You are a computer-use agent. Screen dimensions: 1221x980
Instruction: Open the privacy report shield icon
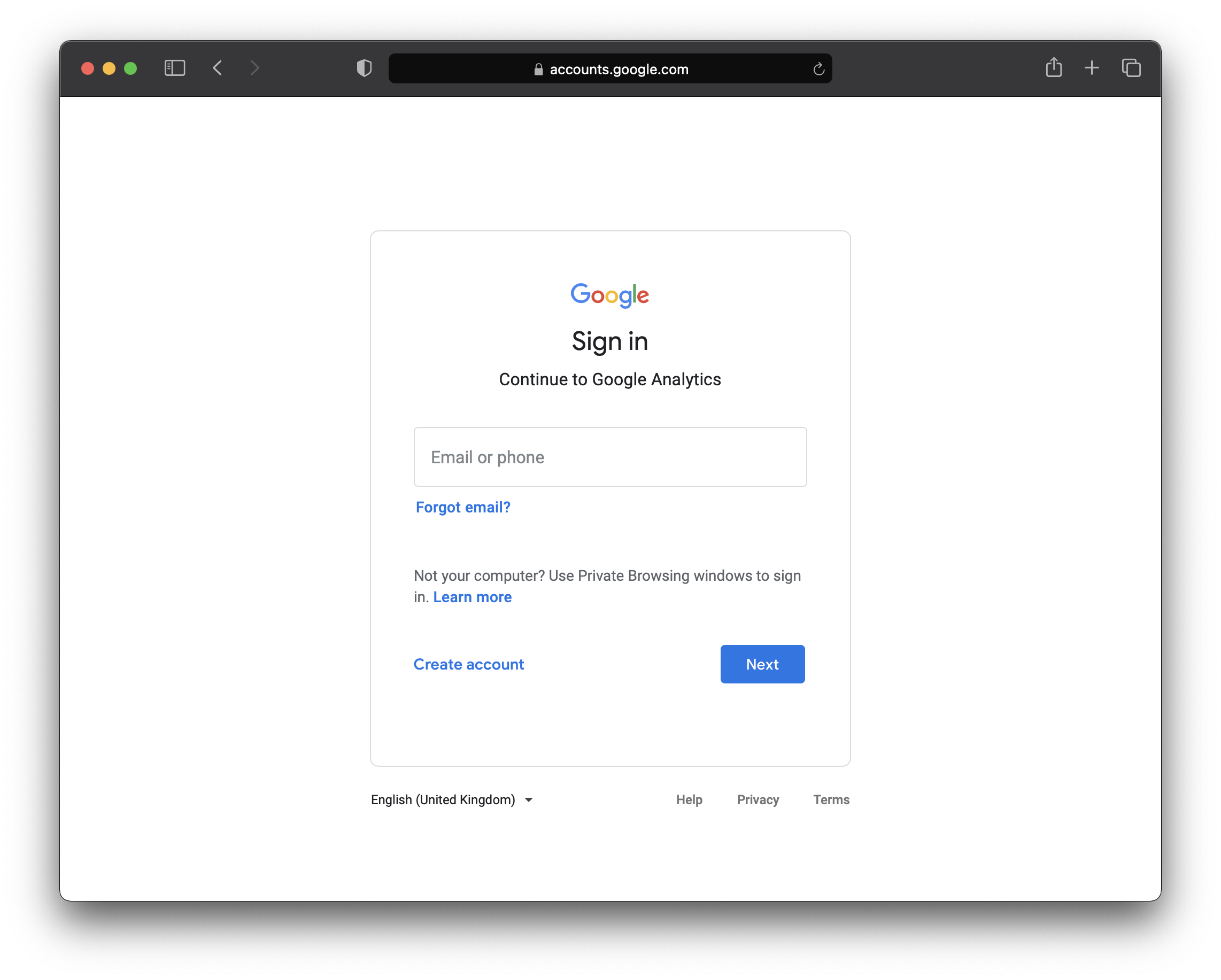[364, 68]
